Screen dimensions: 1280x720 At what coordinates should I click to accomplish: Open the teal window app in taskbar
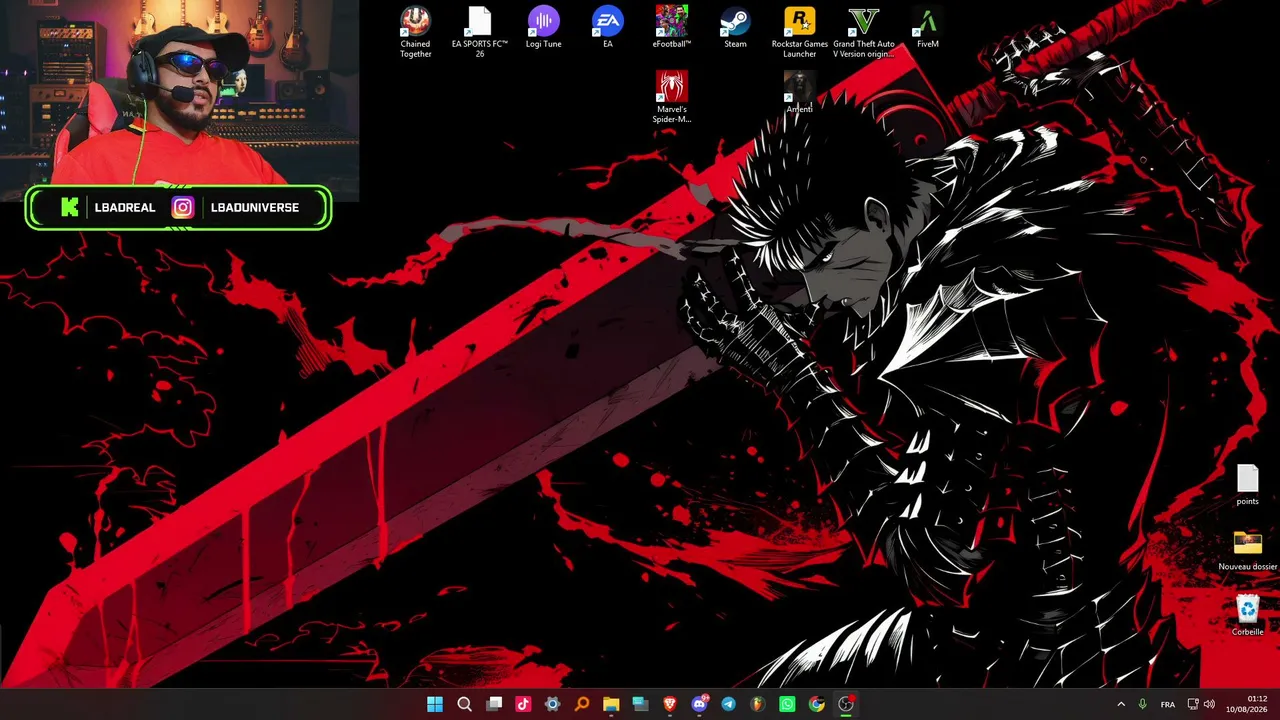[x=640, y=704]
